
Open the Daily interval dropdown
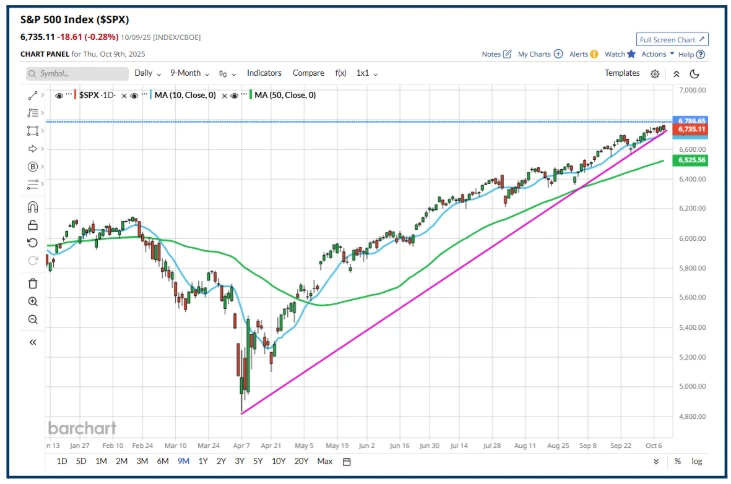click(x=147, y=73)
